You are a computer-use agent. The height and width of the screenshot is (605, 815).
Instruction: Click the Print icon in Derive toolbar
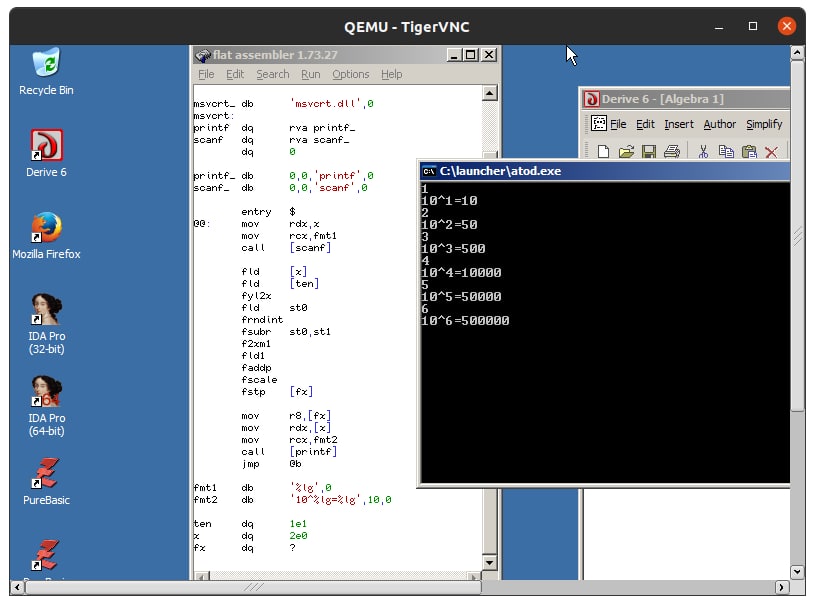[x=672, y=151]
